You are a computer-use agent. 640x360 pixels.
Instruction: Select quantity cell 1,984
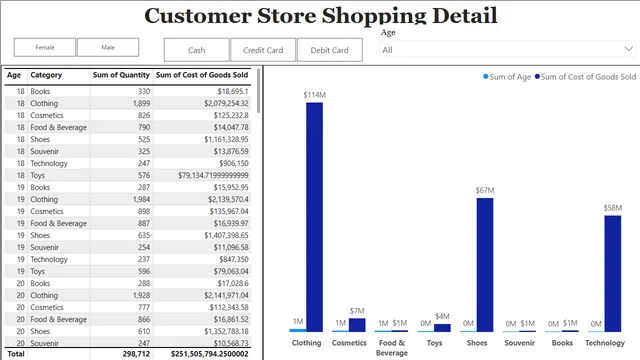(141, 199)
